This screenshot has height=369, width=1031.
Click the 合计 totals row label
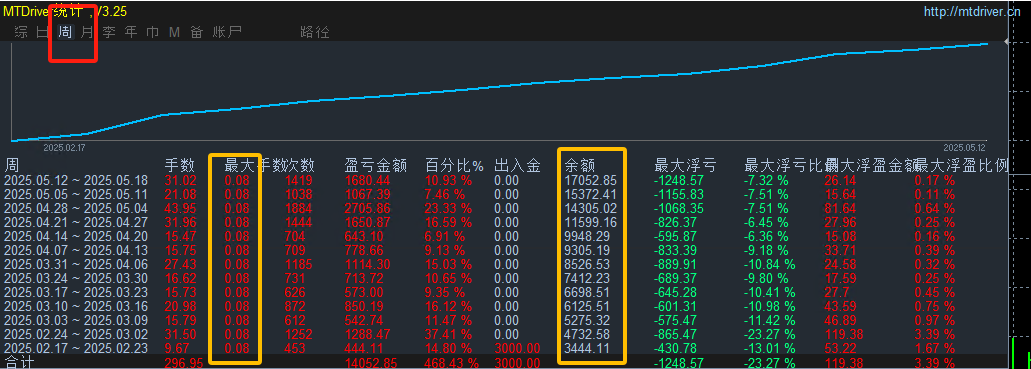(19, 362)
